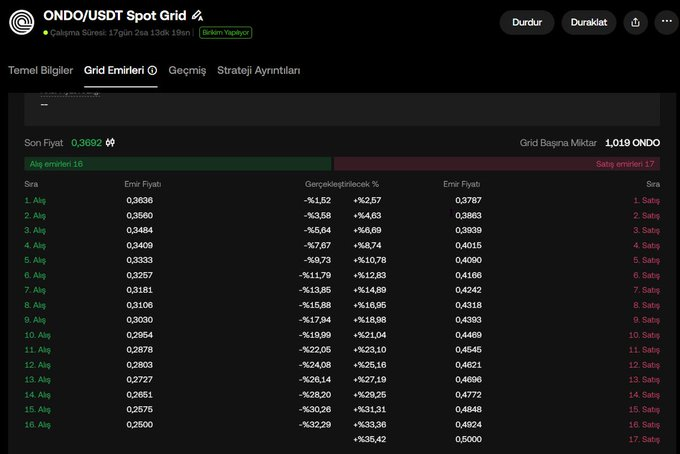Click sell order price 0,4242
Viewport: 680px width, 454px height.
pyautogui.click(x=468, y=290)
